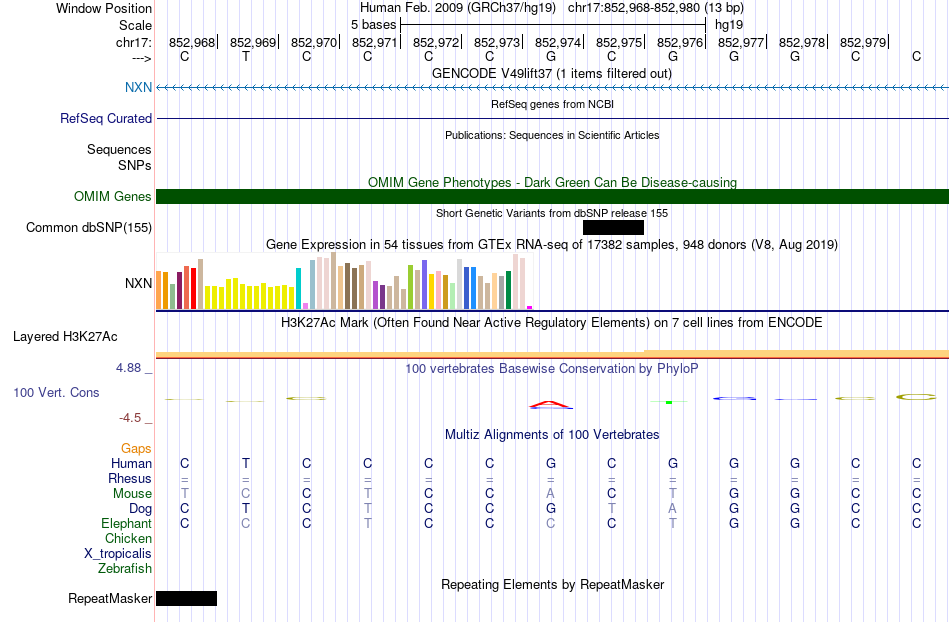Select the Human alignment row label

pos(131,463)
